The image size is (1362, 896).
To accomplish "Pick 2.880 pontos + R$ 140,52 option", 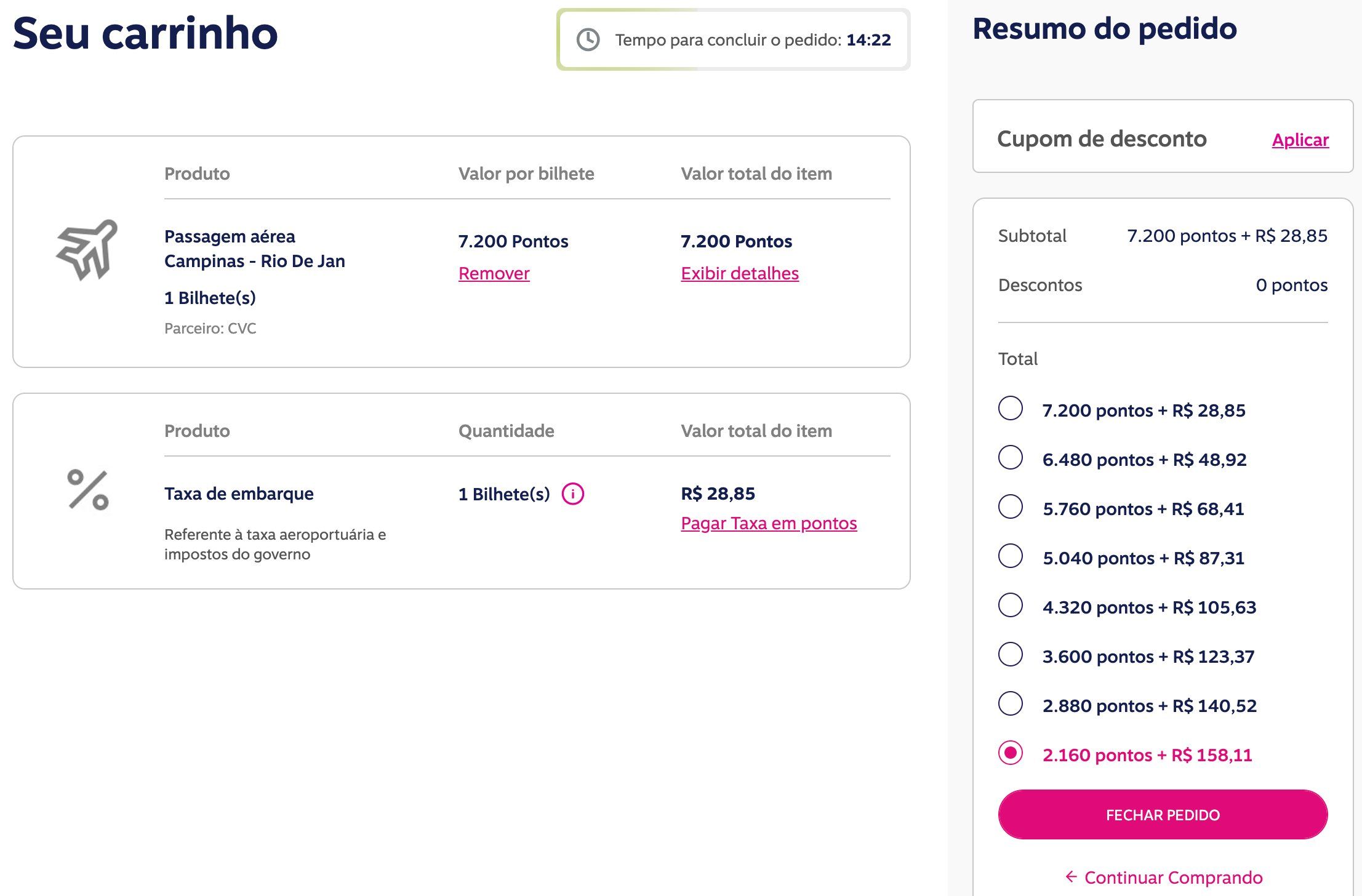I will (1011, 704).
